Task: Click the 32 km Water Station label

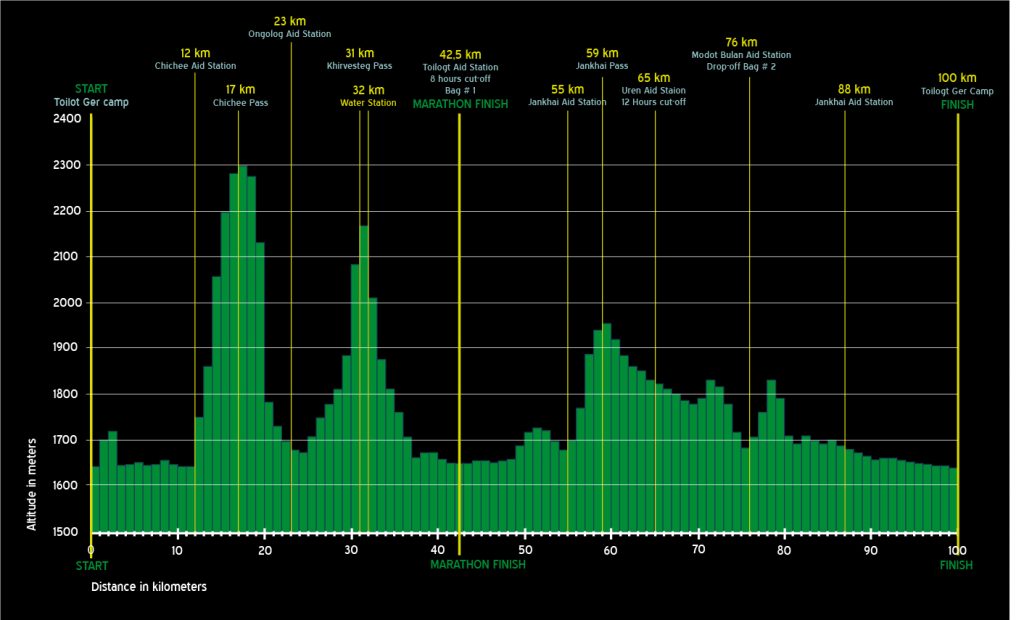Action: [367, 96]
